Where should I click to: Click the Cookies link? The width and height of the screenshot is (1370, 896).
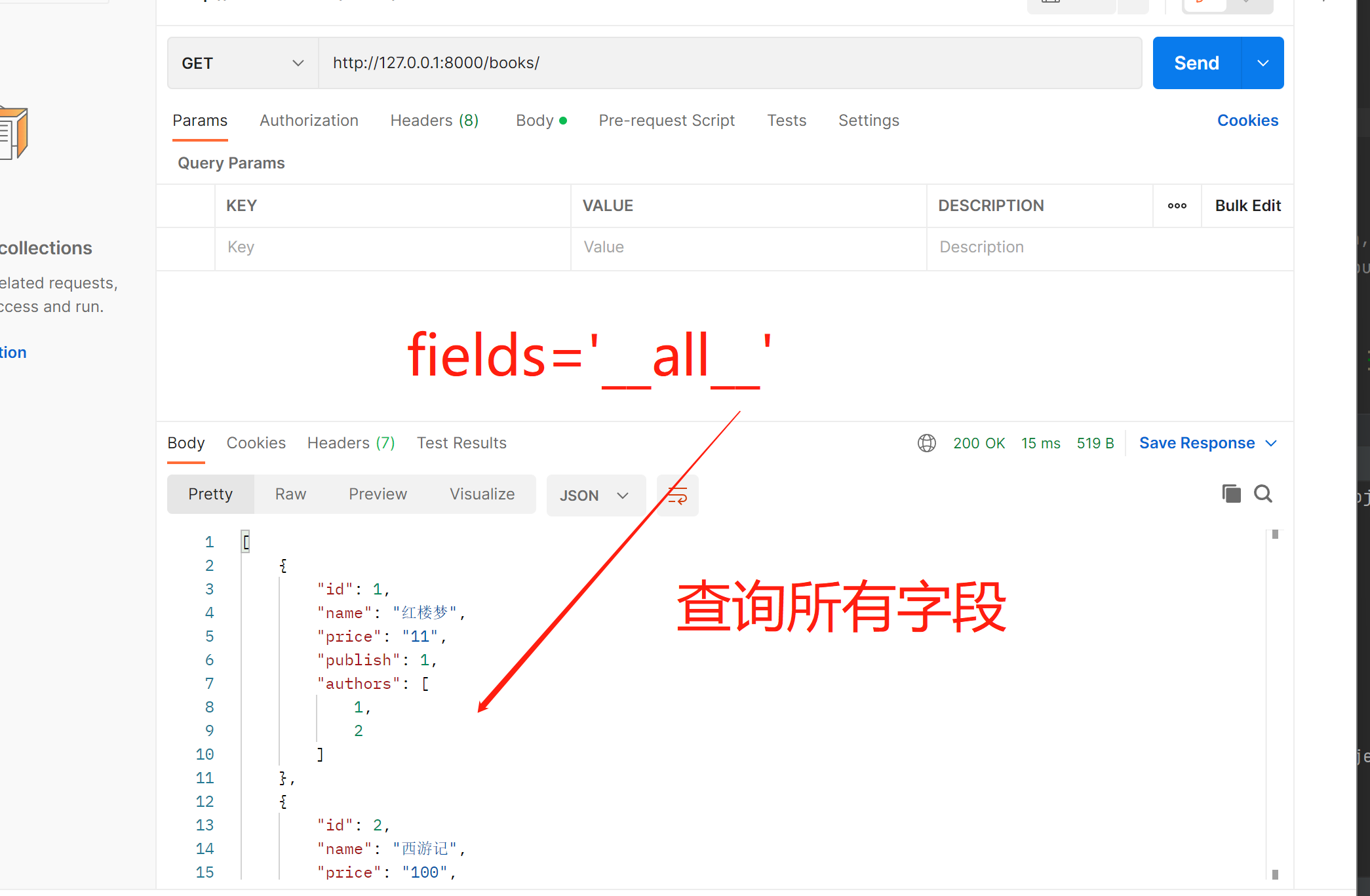[1247, 121]
